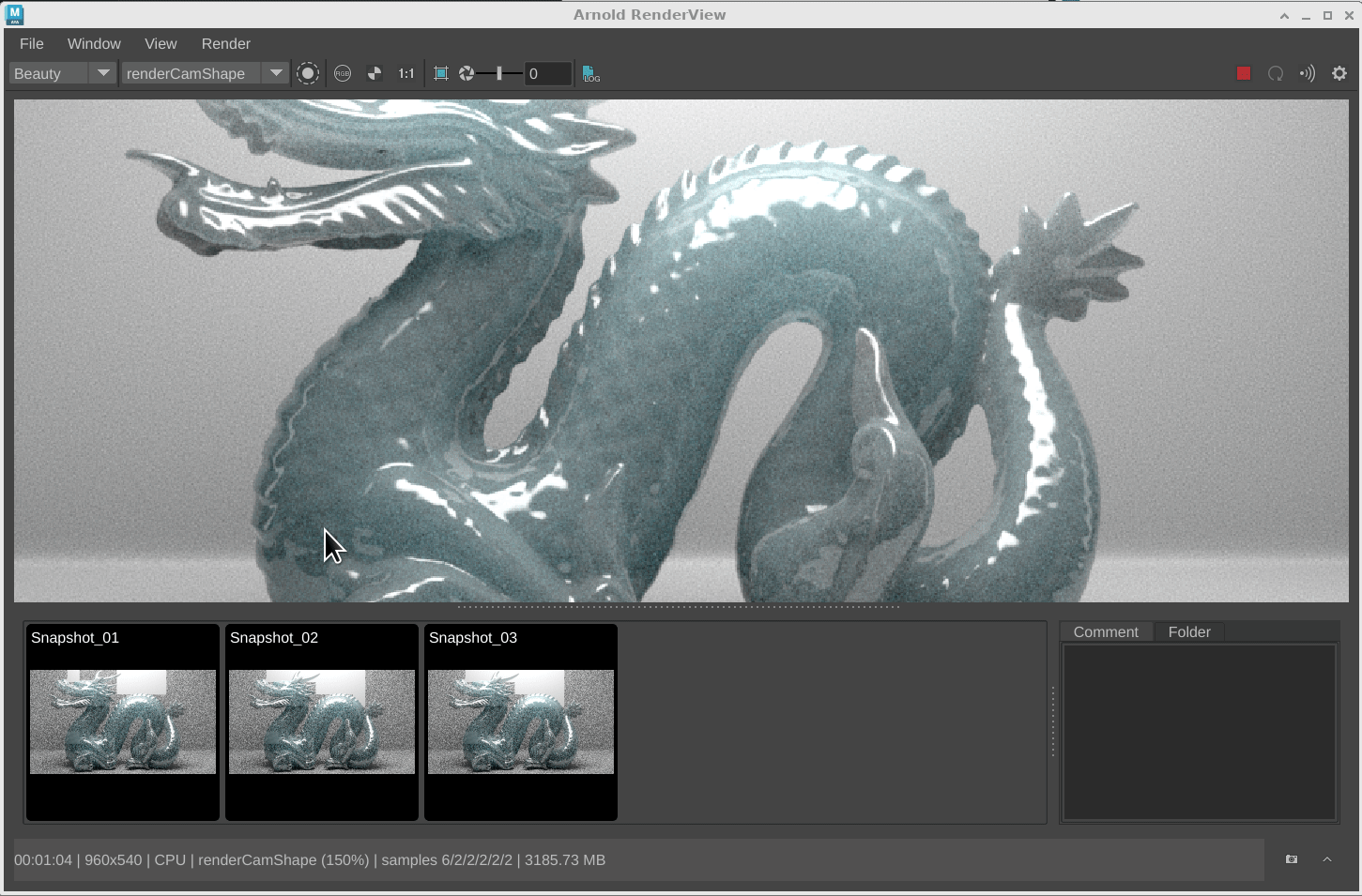Image resolution: width=1362 pixels, height=896 pixels.
Task: Open the Beauty AOV dropdown
Action: coord(103,73)
